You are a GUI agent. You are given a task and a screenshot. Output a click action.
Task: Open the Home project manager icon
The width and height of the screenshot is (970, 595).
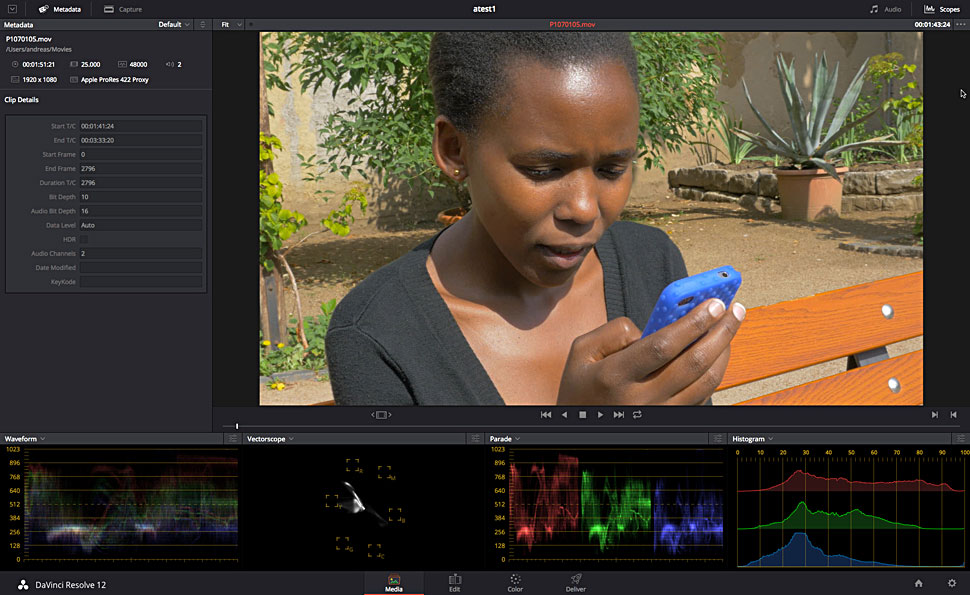click(x=918, y=583)
